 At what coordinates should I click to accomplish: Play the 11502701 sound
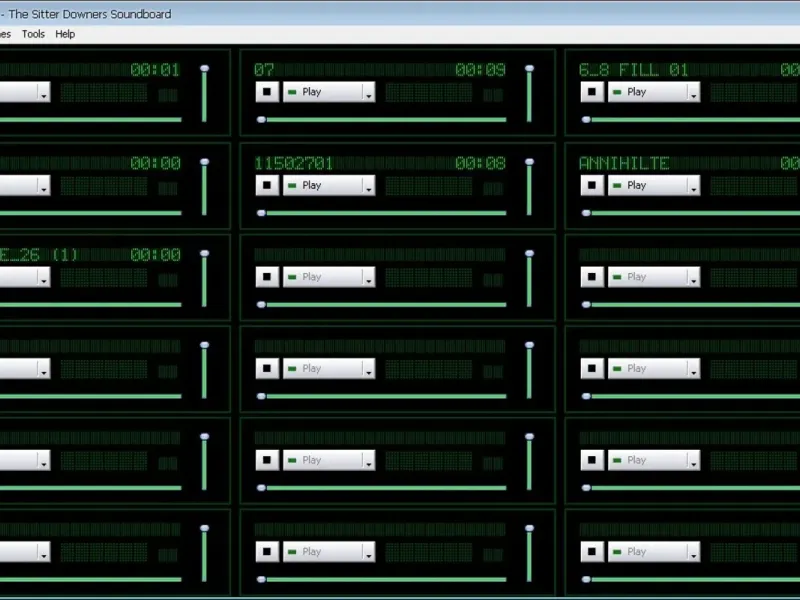point(322,186)
